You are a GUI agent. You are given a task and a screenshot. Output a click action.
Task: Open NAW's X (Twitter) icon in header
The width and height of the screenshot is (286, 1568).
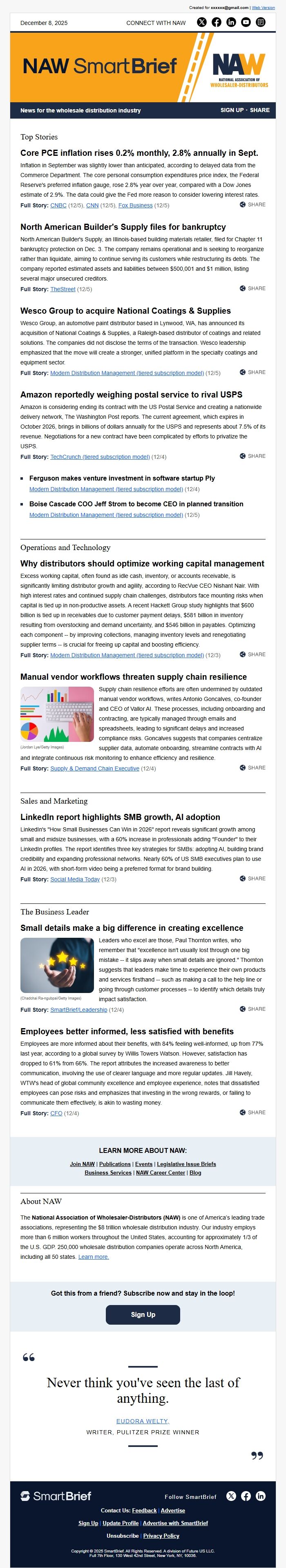pyautogui.click(x=202, y=22)
